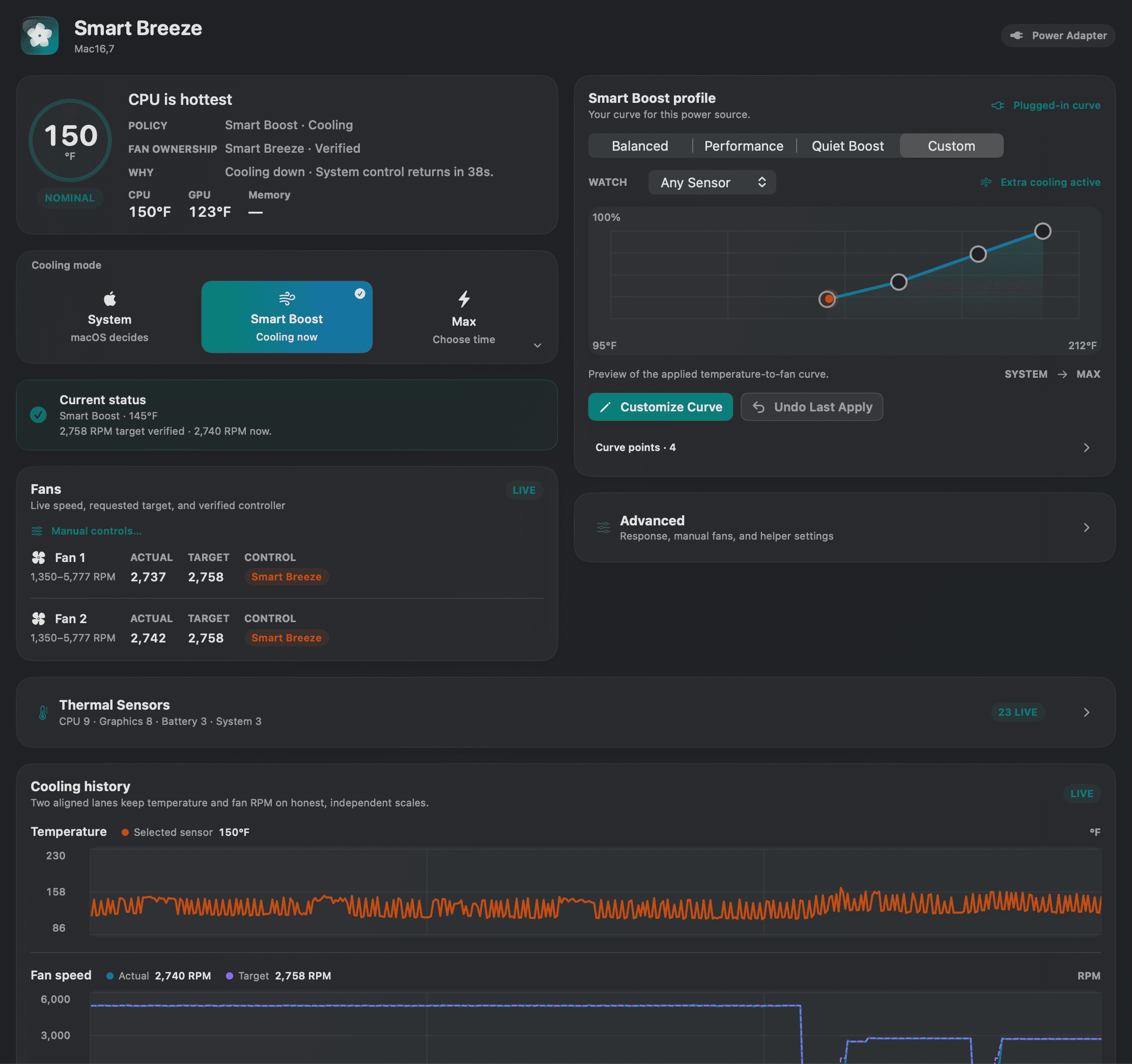Click the GPU 123°F reading

210,212
